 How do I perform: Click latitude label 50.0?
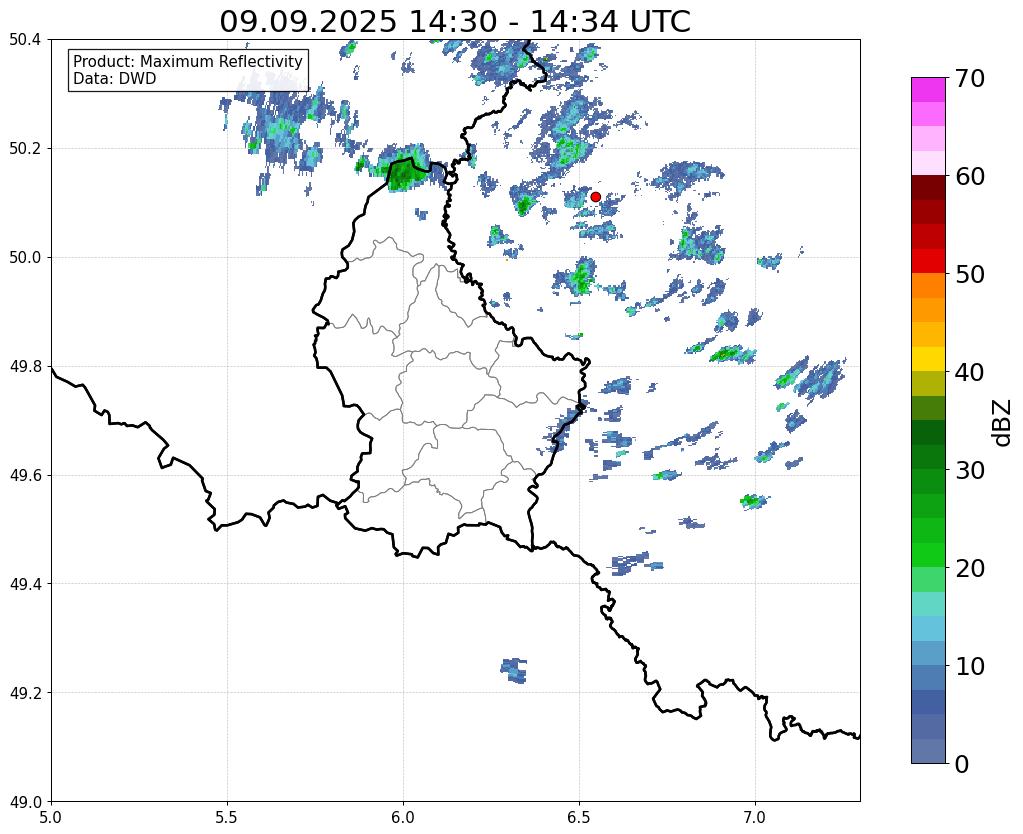click(x=25, y=258)
